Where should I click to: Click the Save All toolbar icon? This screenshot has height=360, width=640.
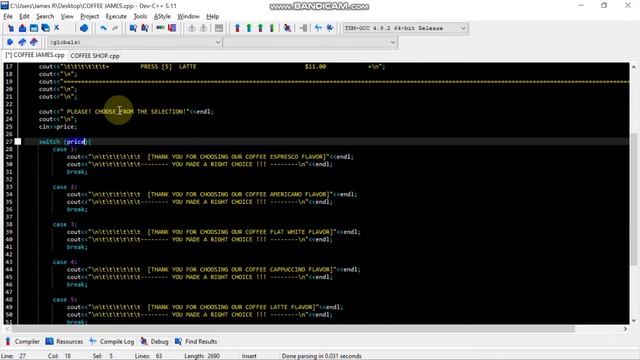[45, 28]
